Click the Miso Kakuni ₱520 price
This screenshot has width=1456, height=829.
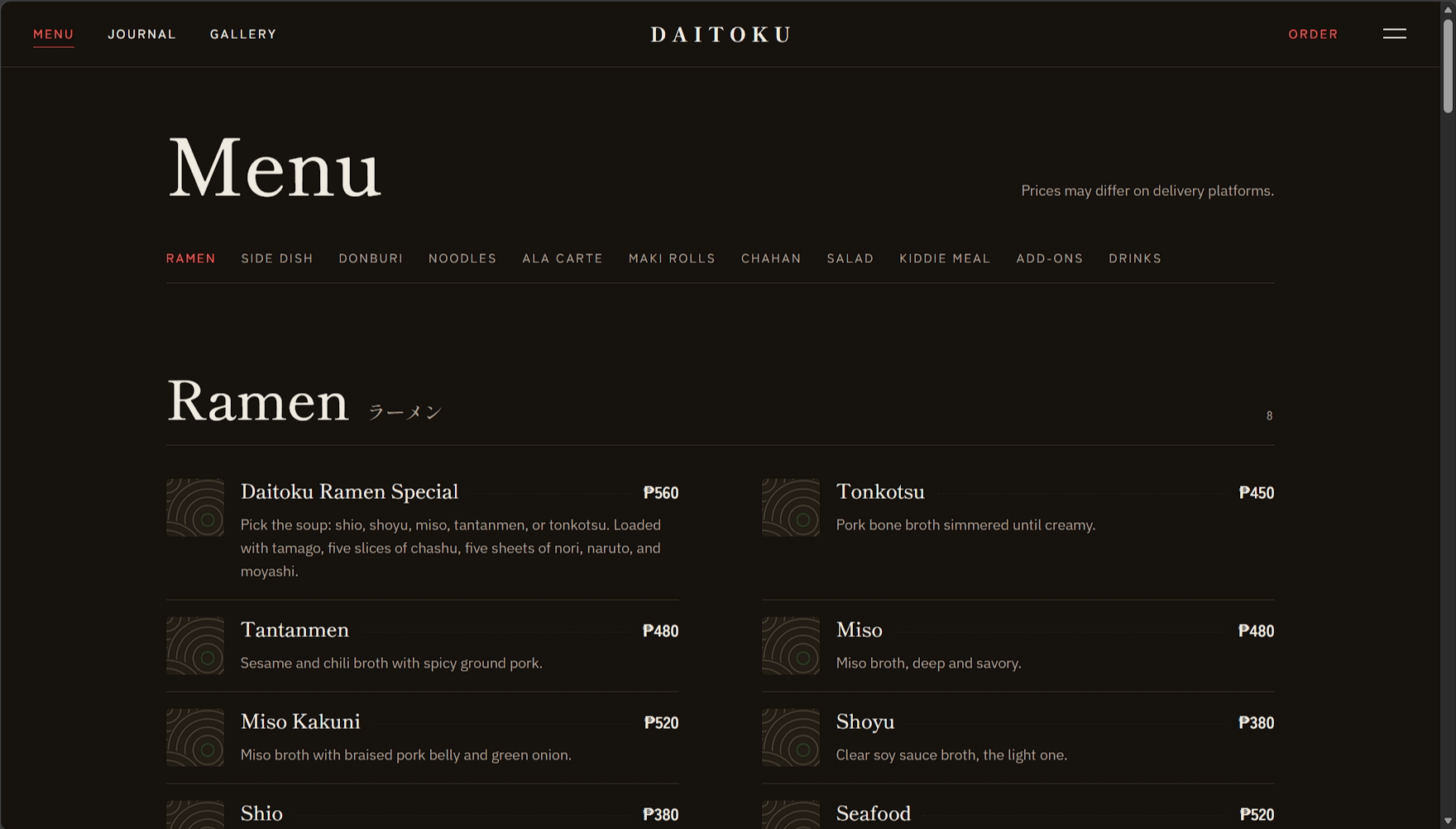(x=661, y=723)
